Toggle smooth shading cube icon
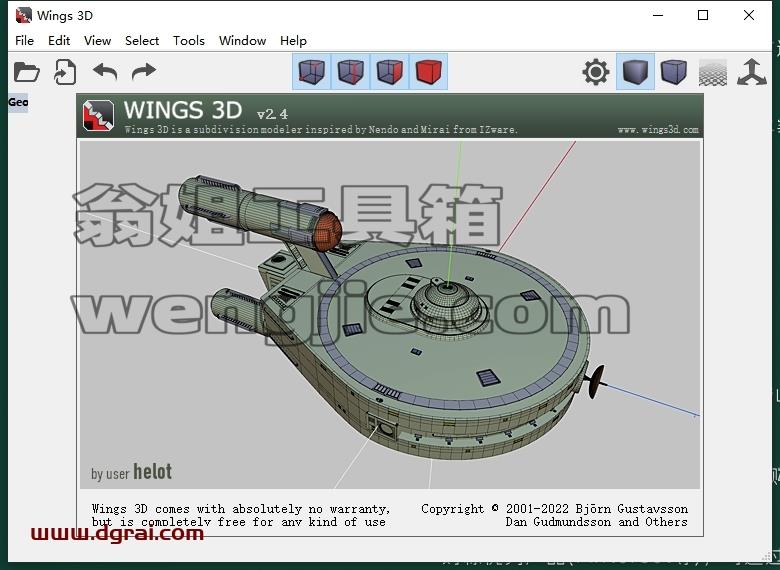780x570 pixels. (x=674, y=72)
